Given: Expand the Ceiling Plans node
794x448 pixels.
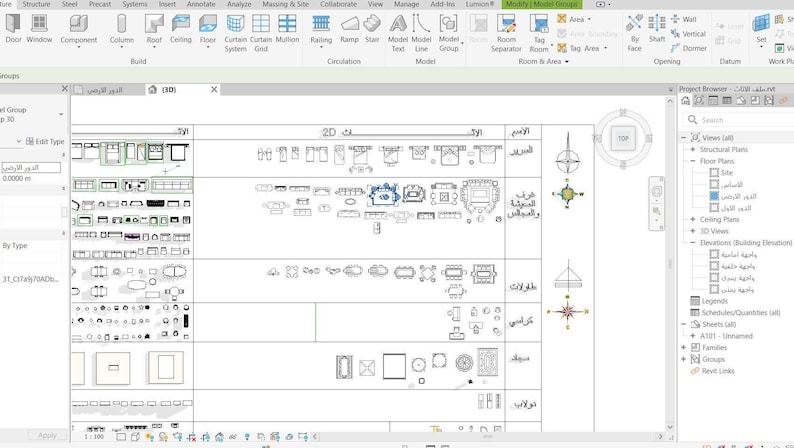Looking at the screenshot, I should pos(693,219).
